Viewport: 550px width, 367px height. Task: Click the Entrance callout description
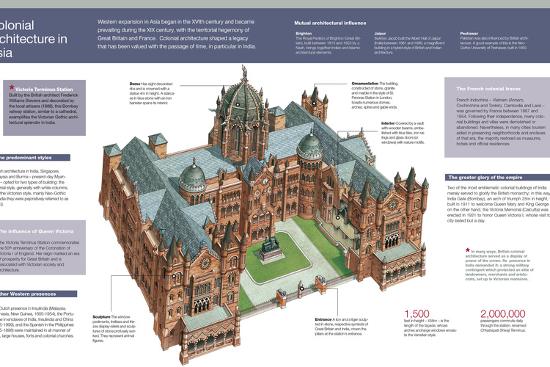point(342,327)
